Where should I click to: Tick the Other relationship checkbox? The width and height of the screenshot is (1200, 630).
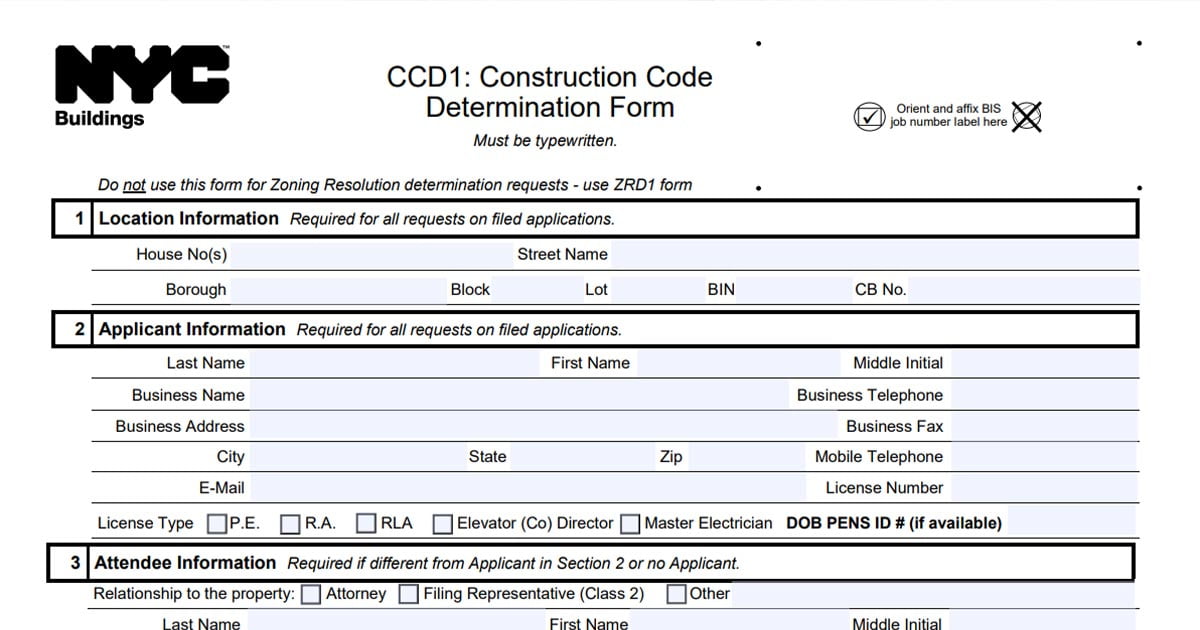pyautogui.click(x=676, y=594)
